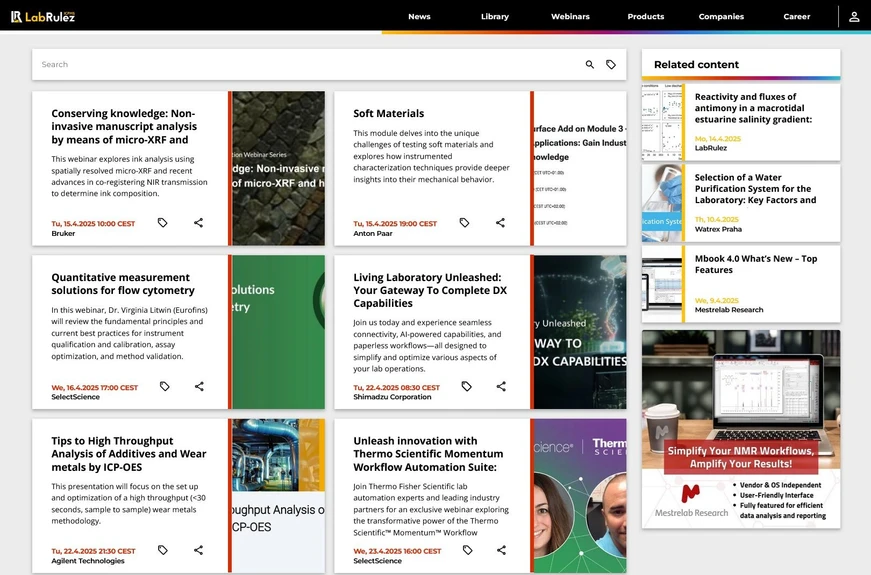The image size is (871, 575).
Task: Click the cobblestone thumbnail of Bruker webinar
Action: pyautogui.click(x=278, y=168)
